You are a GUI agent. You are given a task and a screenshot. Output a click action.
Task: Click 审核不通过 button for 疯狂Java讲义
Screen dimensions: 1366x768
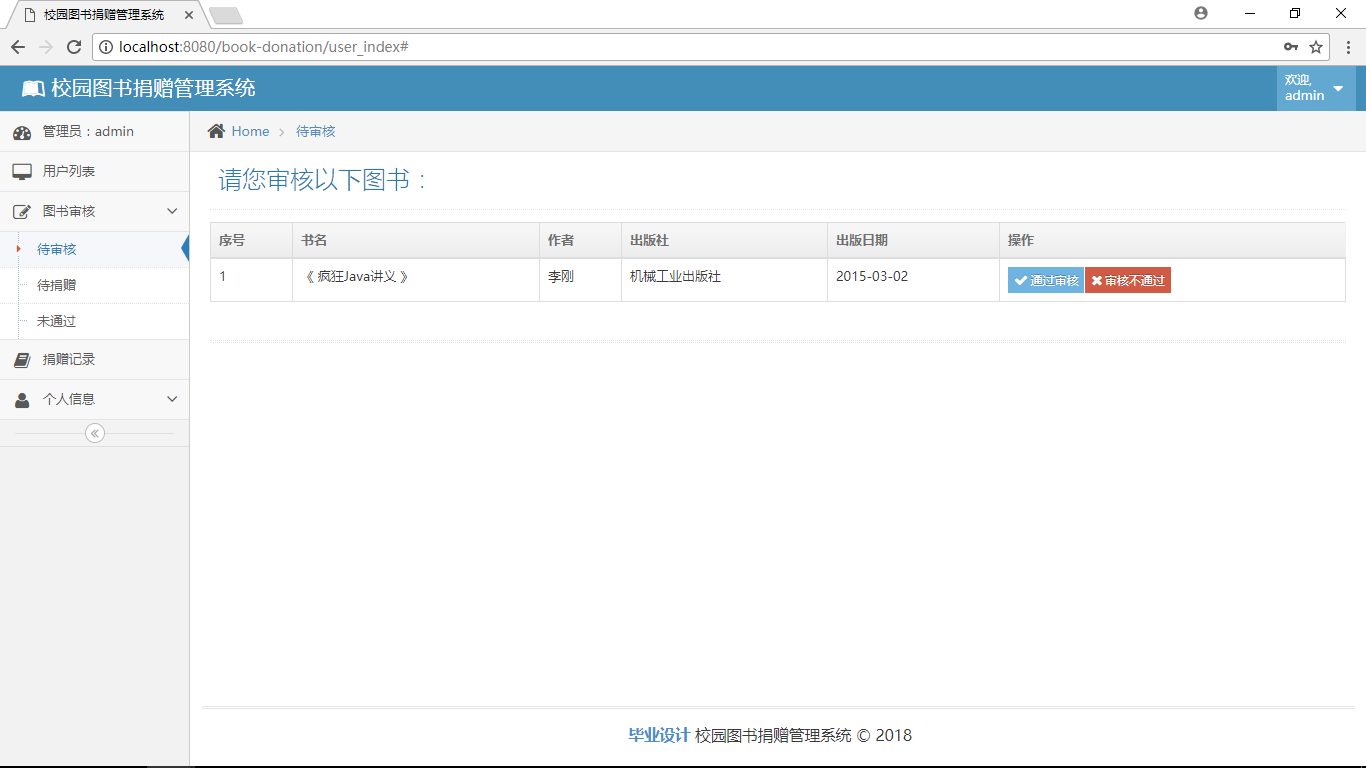(x=1128, y=281)
